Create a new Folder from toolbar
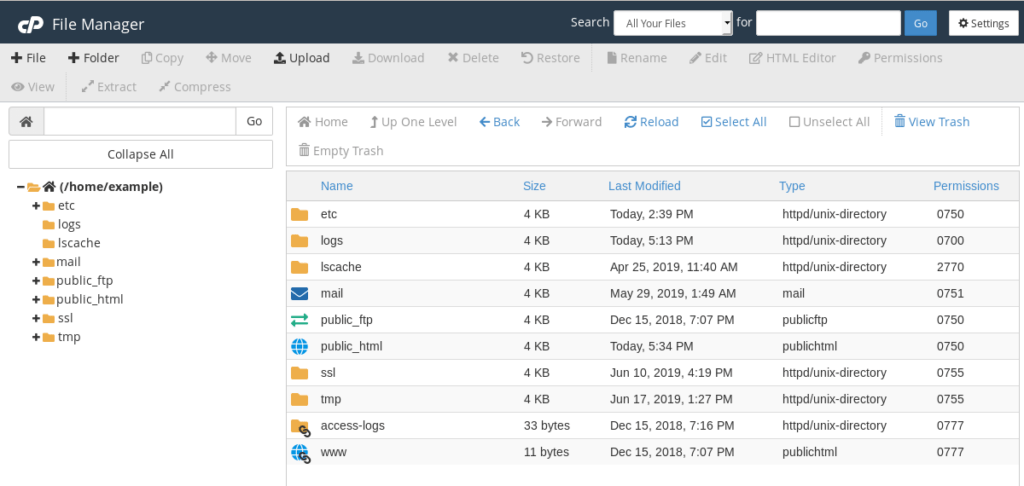 tap(93, 58)
